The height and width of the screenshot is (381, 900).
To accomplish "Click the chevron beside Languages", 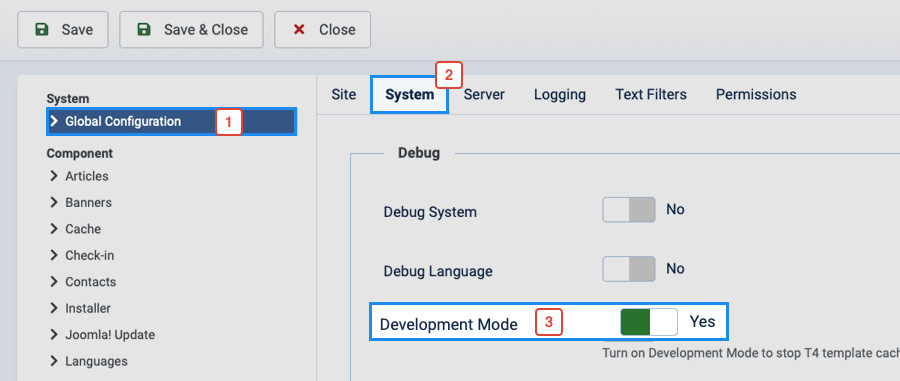I will [x=55, y=360].
